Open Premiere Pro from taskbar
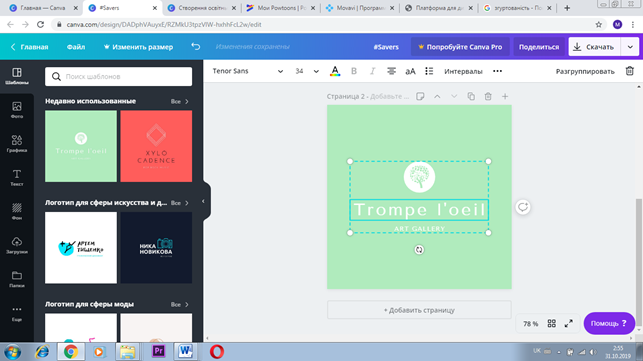Viewport: 643px width, 361px height. (158, 351)
